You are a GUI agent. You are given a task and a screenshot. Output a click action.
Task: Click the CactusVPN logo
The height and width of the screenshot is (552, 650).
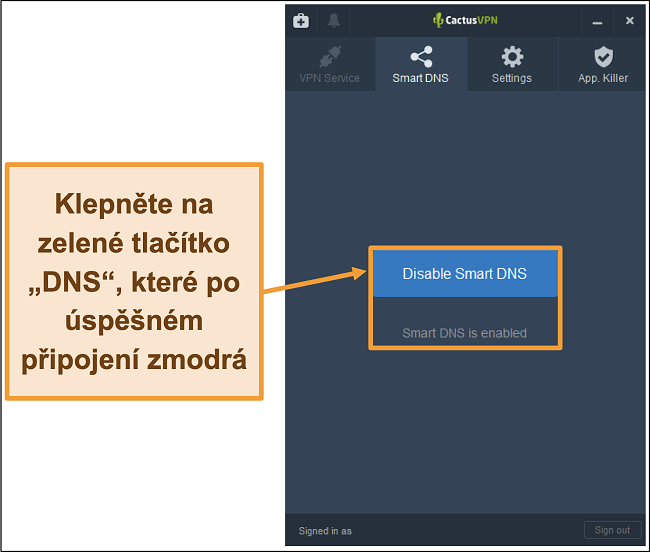click(465, 20)
